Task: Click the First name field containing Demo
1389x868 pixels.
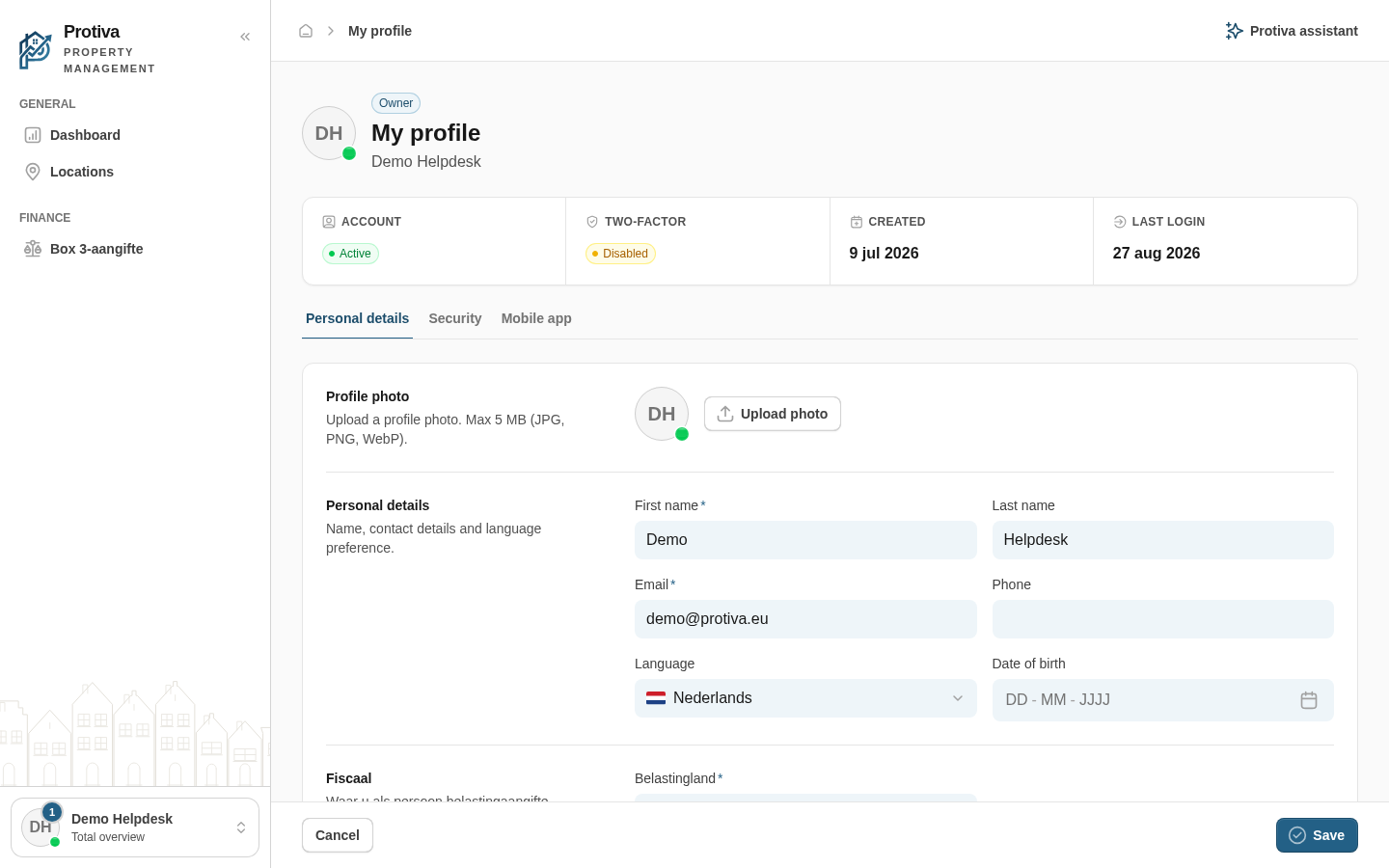Action: pos(805,540)
